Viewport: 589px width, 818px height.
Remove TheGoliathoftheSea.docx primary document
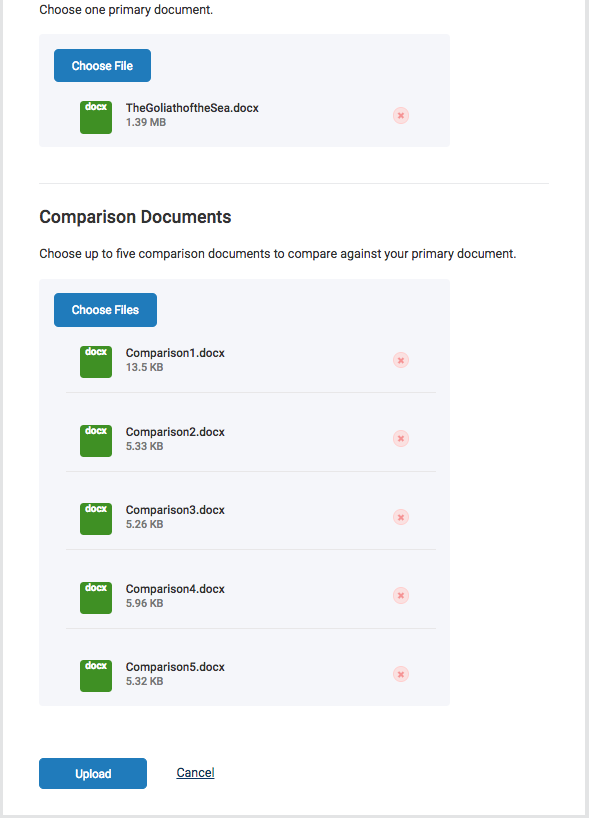[x=401, y=115]
